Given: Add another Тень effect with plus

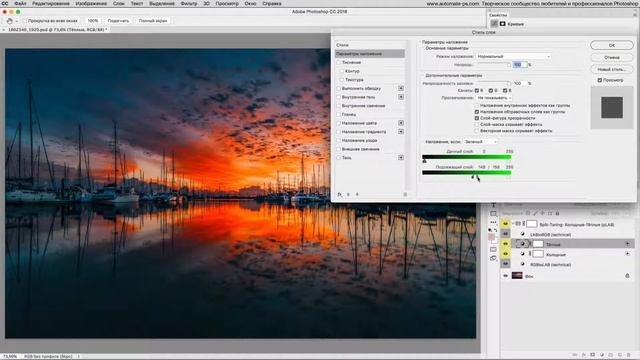Looking at the screenshot, I should [x=401, y=158].
